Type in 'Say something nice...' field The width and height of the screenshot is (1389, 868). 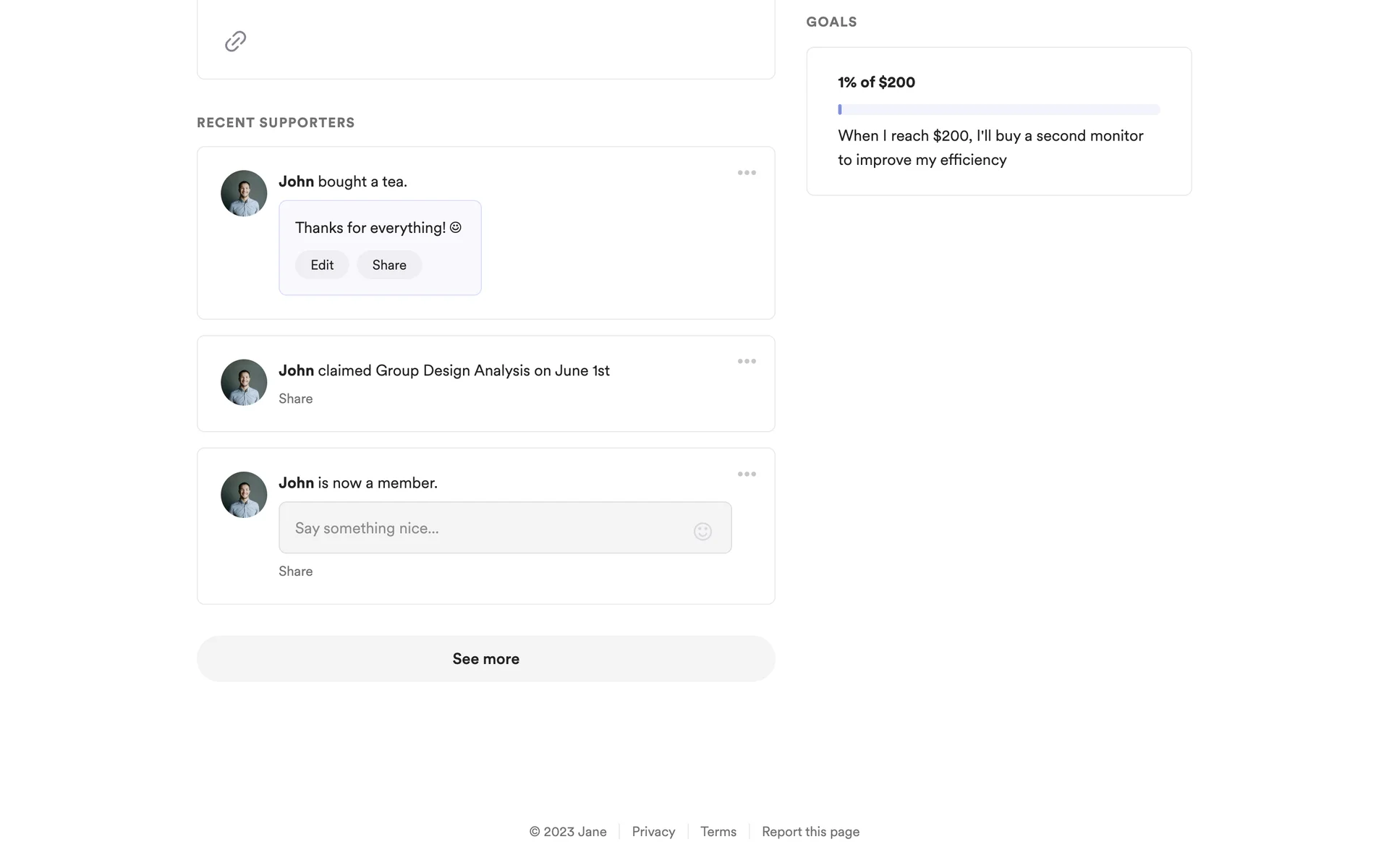point(485,528)
